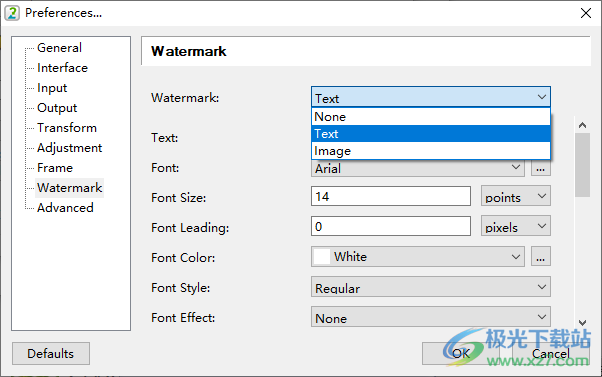Image resolution: width=602 pixels, height=377 pixels.
Task: Click the vertical scrollbar thumb
Action: pyautogui.click(x=582, y=165)
